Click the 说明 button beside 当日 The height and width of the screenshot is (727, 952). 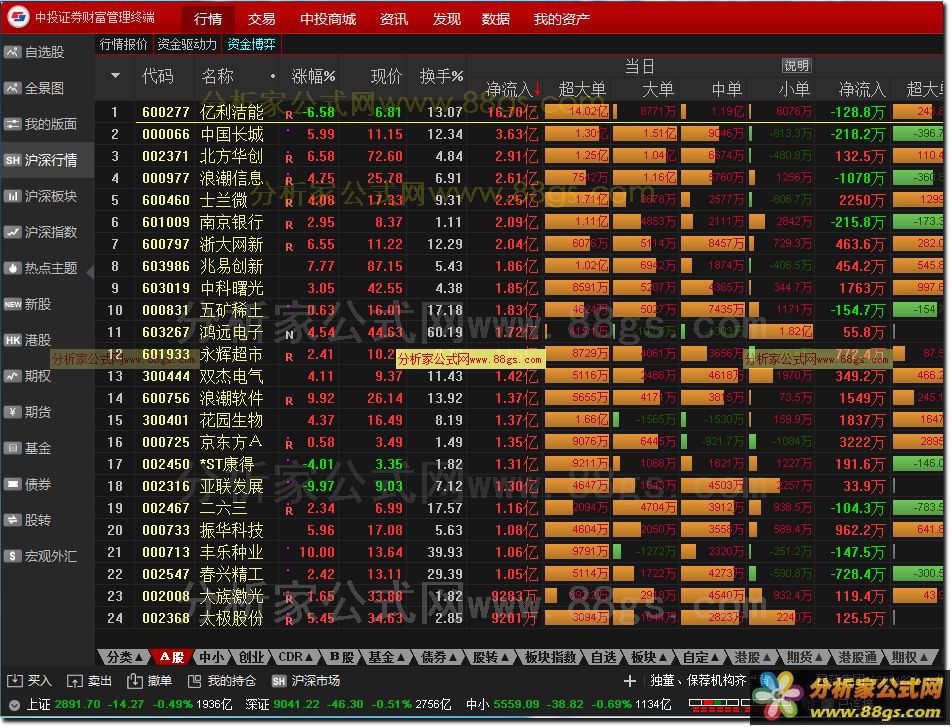pyautogui.click(x=796, y=66)
